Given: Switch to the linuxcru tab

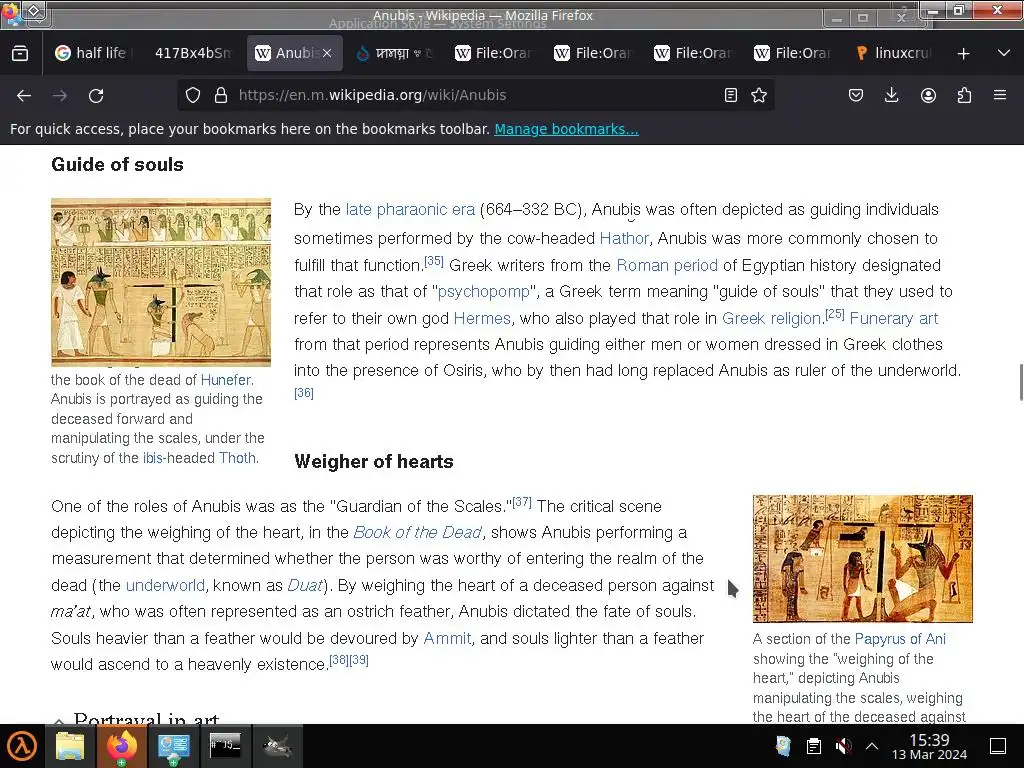Looking at the screenshot, I should tap(895, 53).
